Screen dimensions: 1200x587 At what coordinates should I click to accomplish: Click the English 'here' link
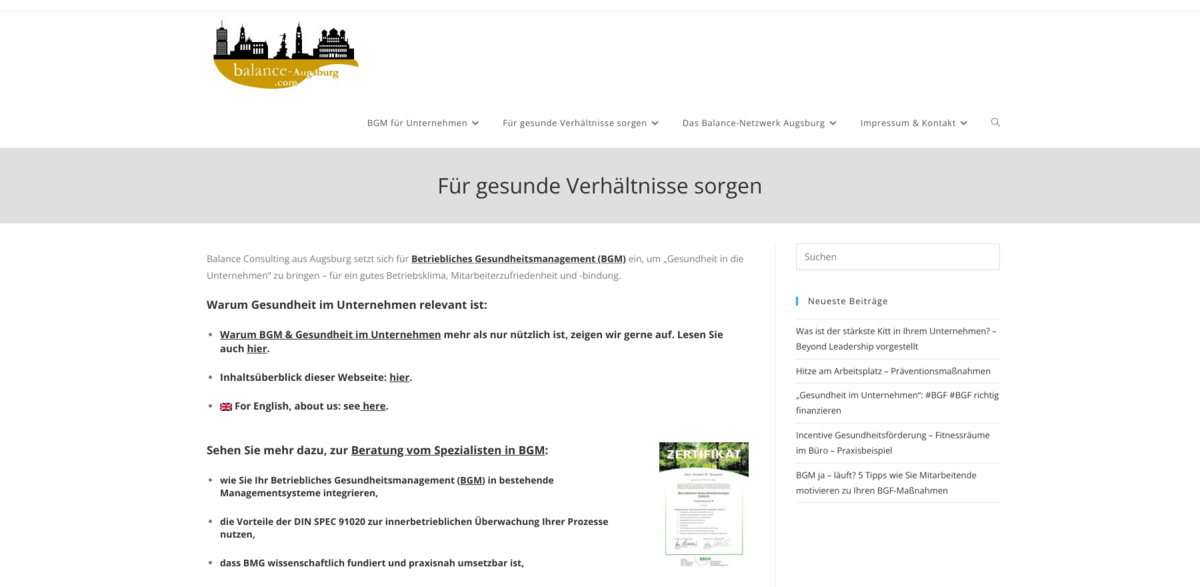coord(374,406)
